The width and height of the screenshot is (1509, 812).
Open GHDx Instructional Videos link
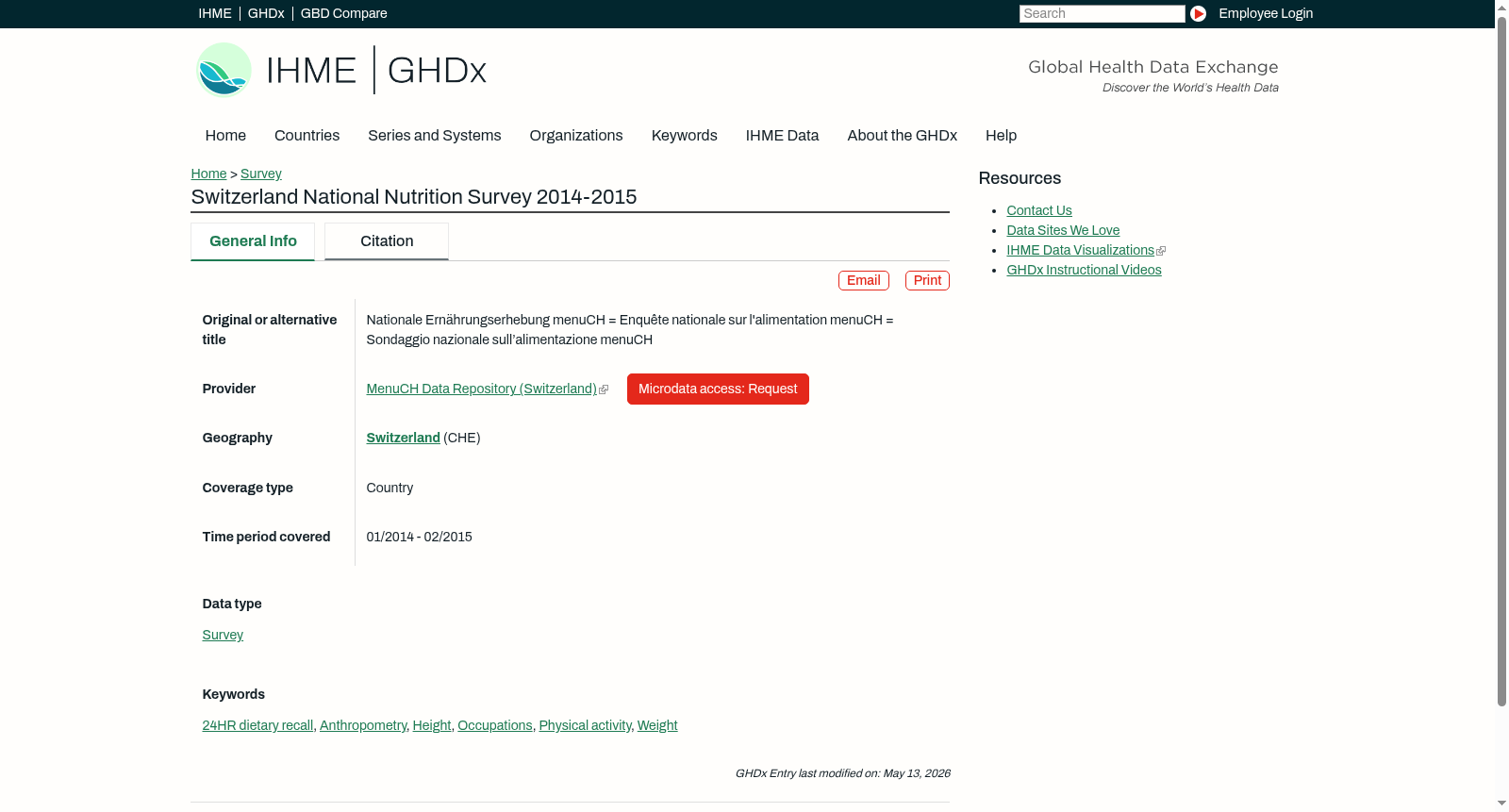click(x=1084, y=270)
